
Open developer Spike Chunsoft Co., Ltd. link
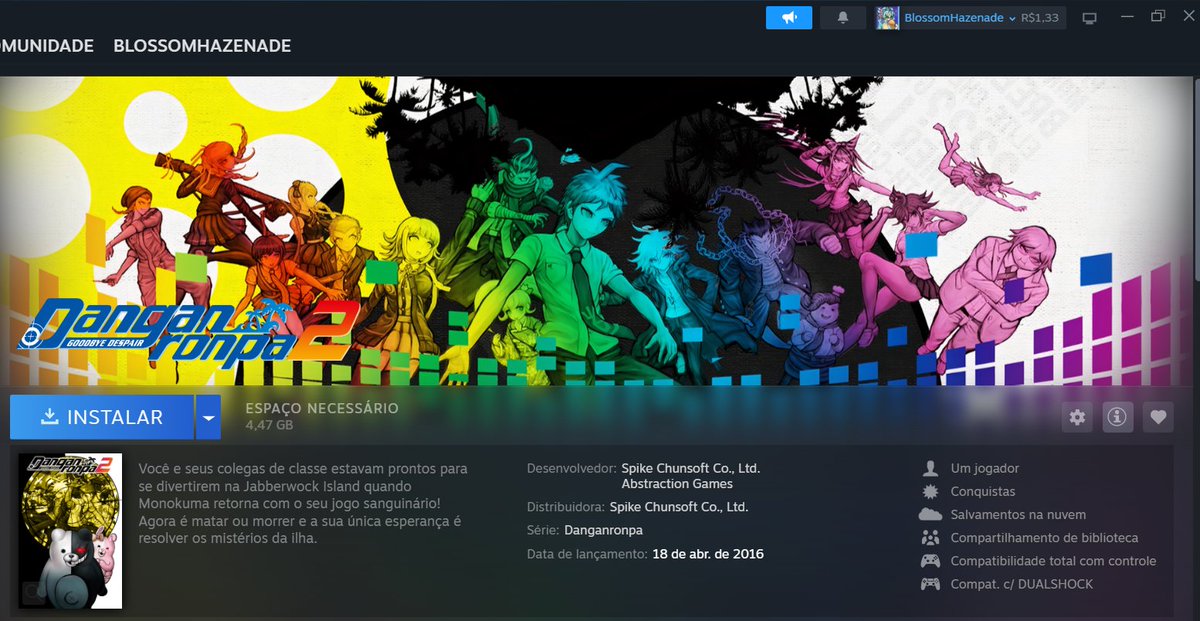[691, 468]
